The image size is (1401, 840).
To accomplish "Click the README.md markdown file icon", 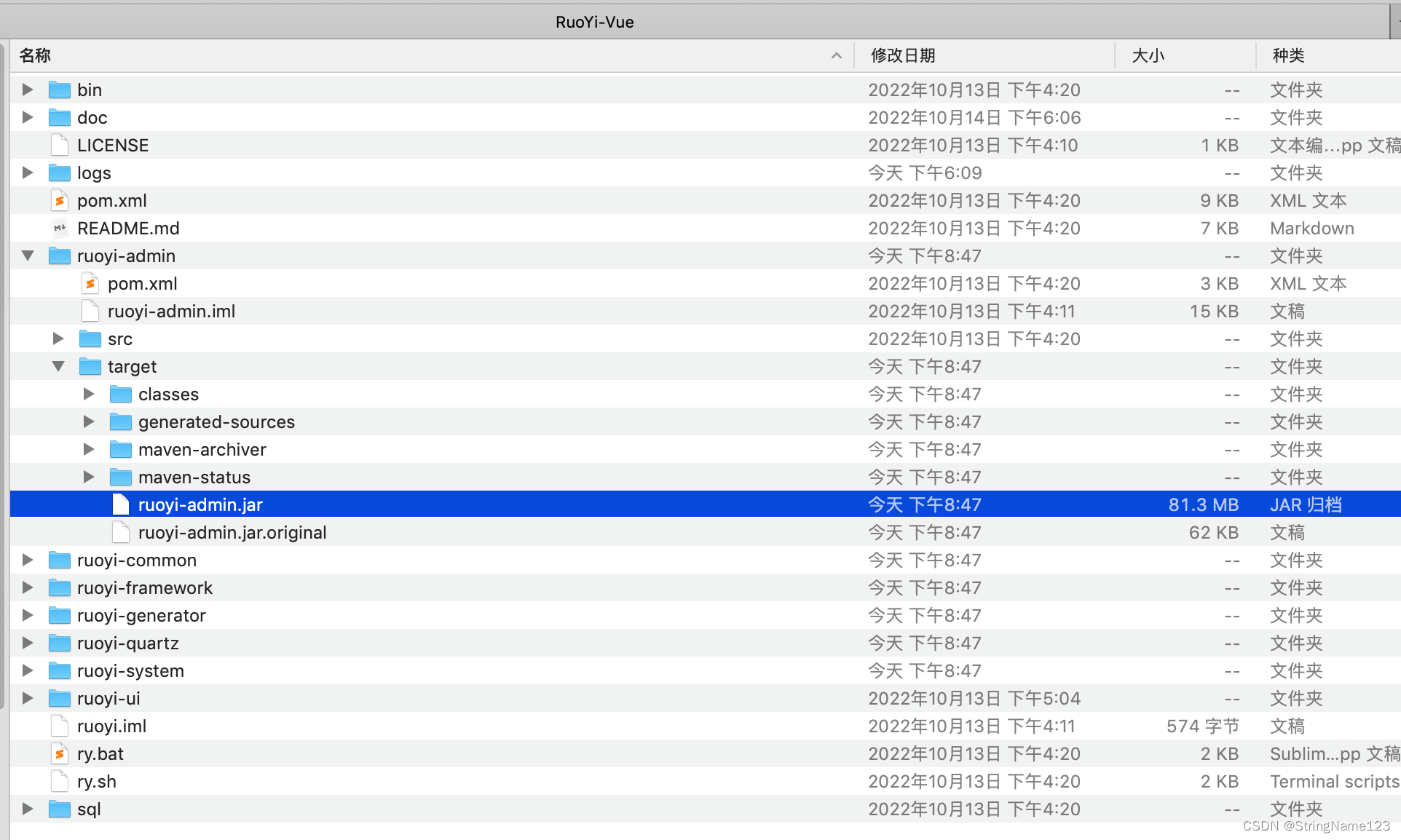I will (x=60, y=228).
